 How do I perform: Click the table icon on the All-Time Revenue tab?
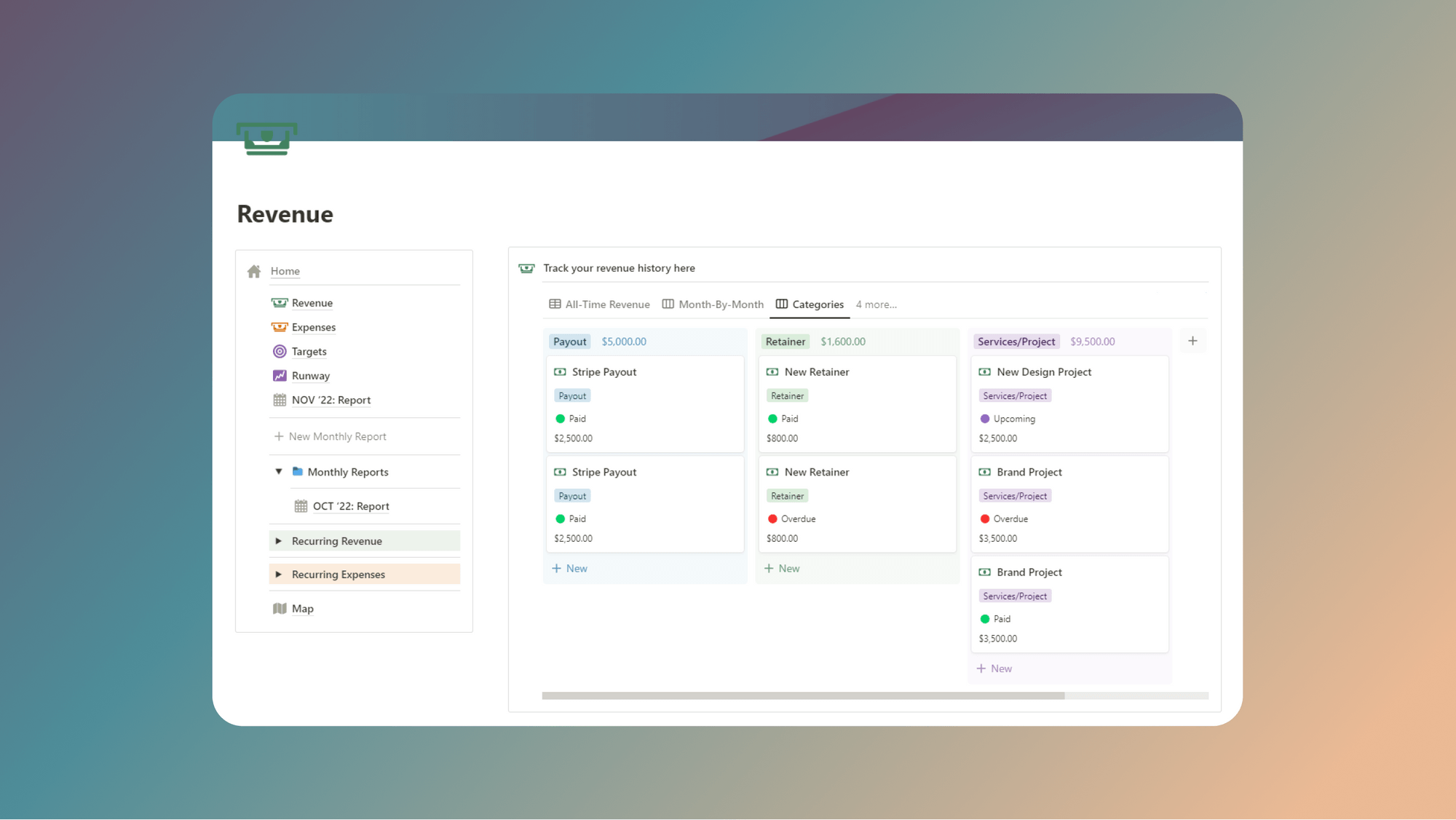(554, 304)
